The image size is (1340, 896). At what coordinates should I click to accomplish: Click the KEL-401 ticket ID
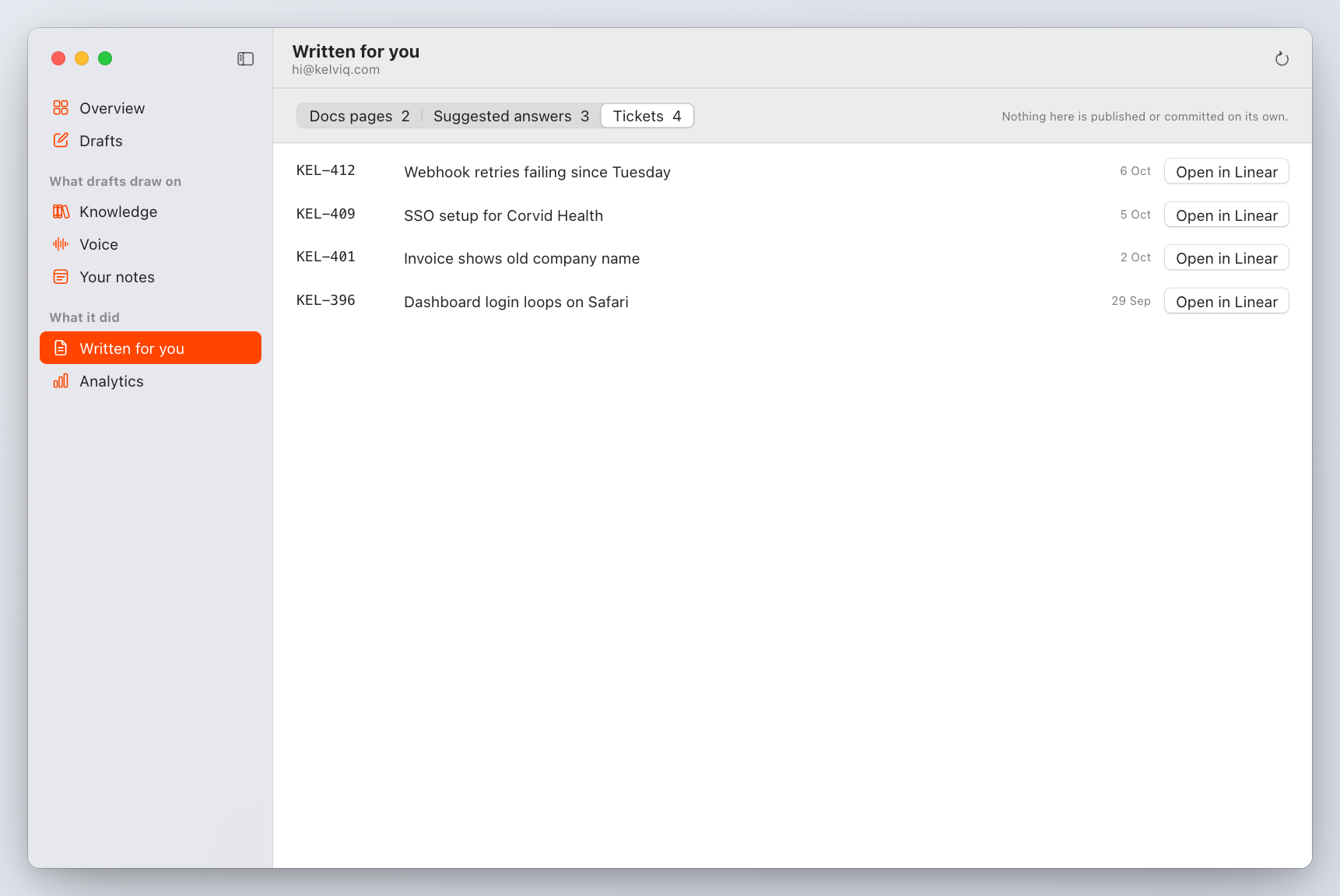pyautogui.click(x=325, y=257)
